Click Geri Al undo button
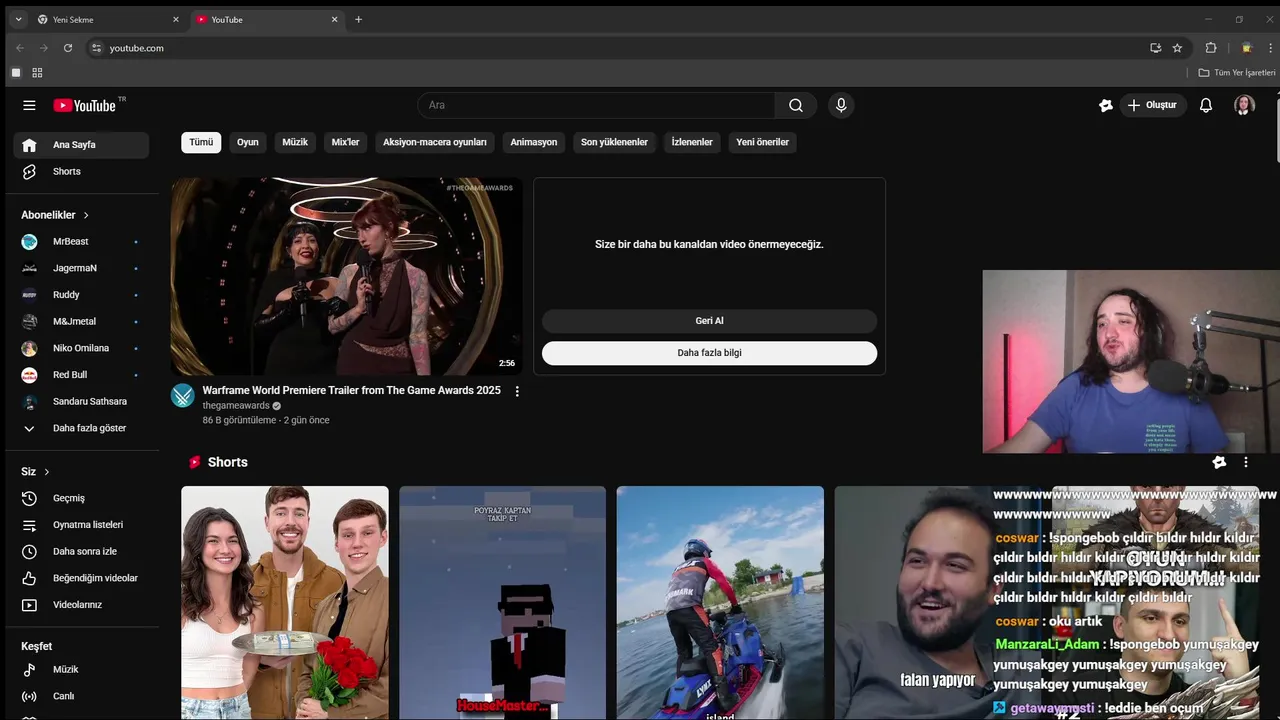This screenshot has height=720, width=1280. pyautogui.click(x=709, y=321)
